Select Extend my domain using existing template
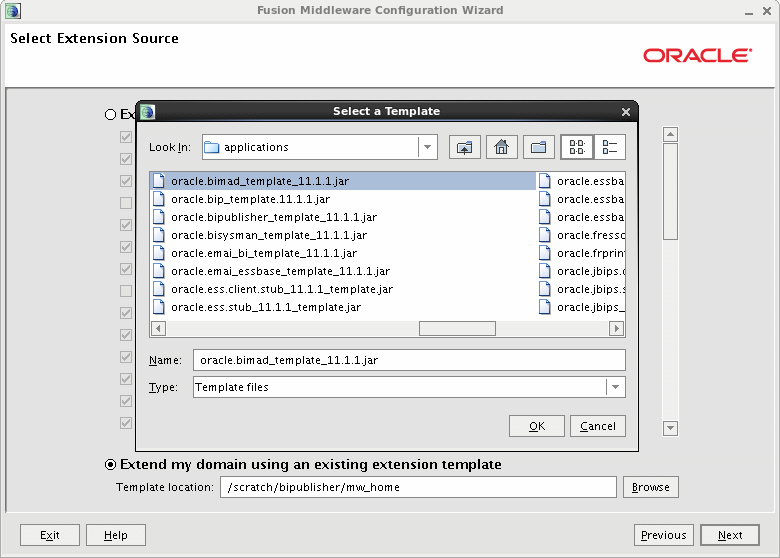The height and width of the screenshot is (558, 780). point(110,465)
